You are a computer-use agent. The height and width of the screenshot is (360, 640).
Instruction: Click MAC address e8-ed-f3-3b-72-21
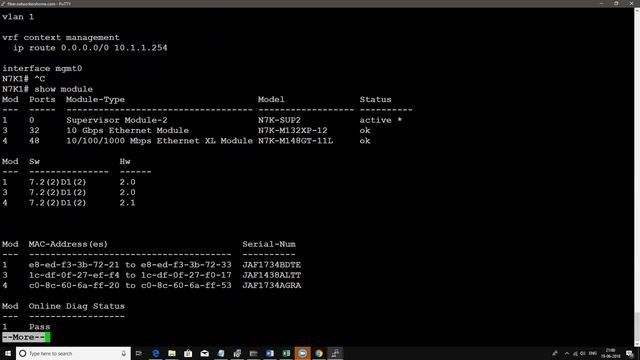click(x=74, y=264)
